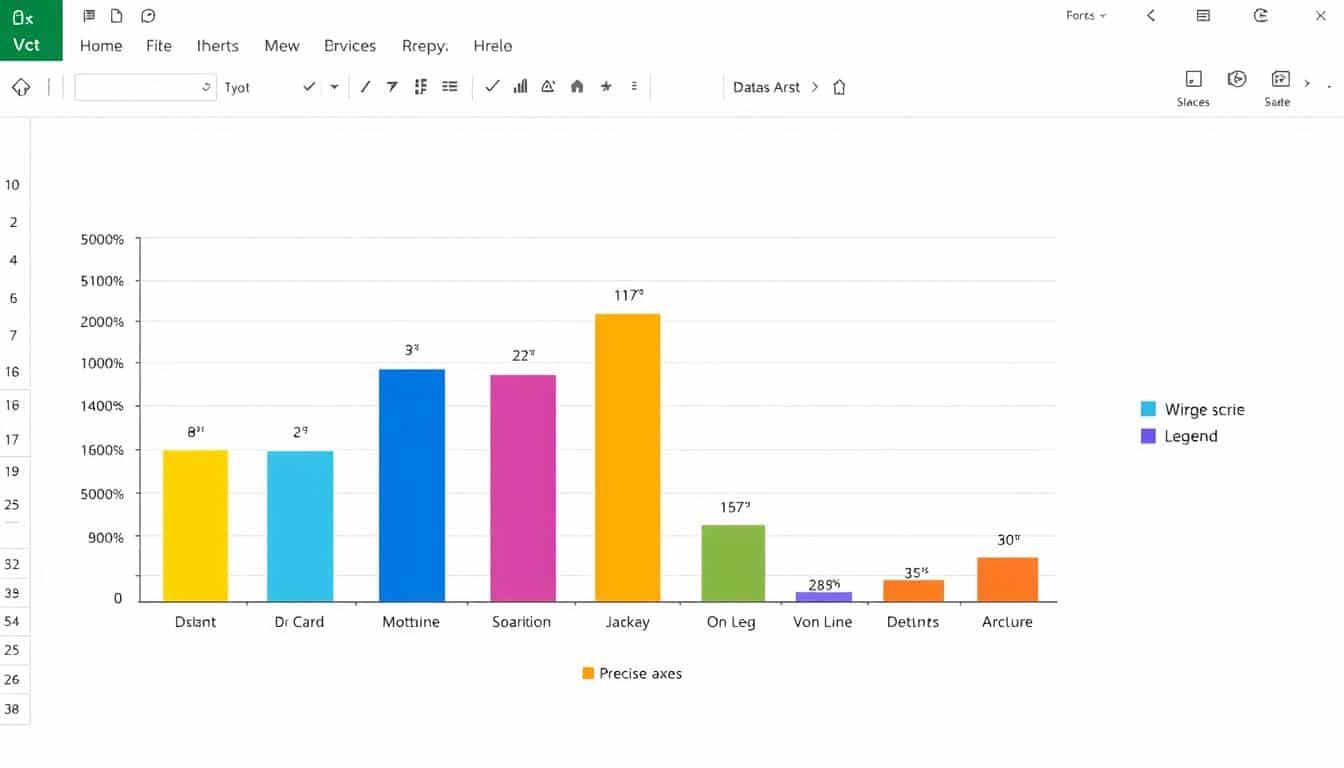Image resolution: width=1344 pixels, height=768 pixels.
Task: Open the Rrepy menu
Action: pyautogui.click(x=424, y=45)
